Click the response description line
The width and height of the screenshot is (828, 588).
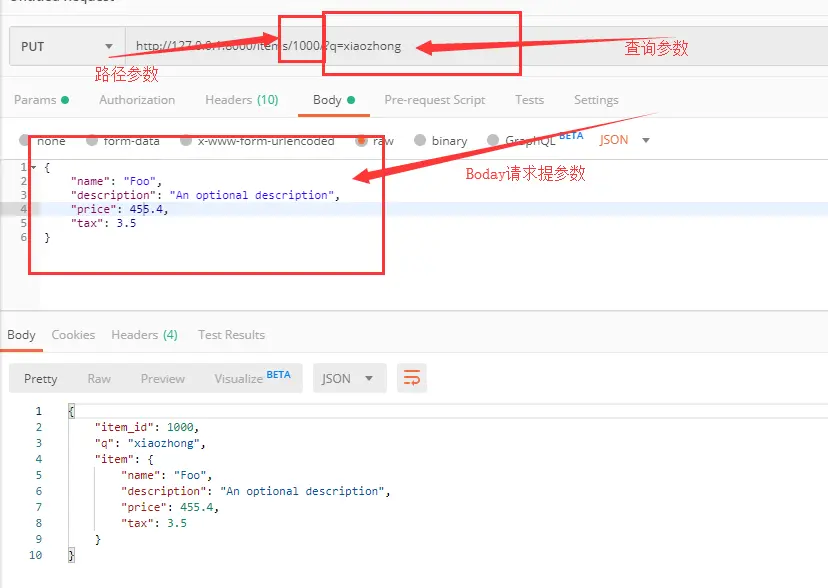coord(256,491)
